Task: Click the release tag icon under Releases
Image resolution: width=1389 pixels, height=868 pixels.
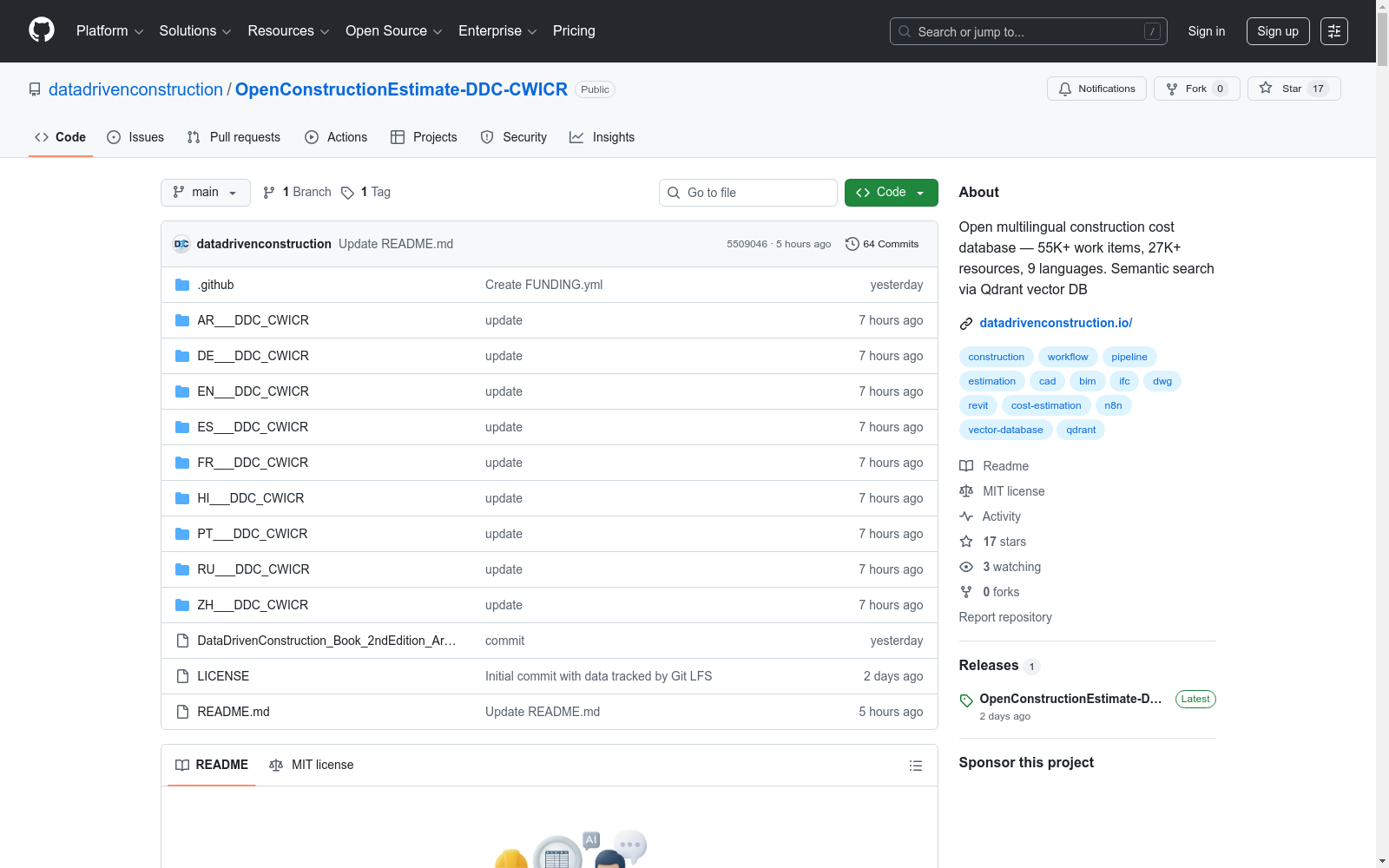Action: tap(966, 700)
